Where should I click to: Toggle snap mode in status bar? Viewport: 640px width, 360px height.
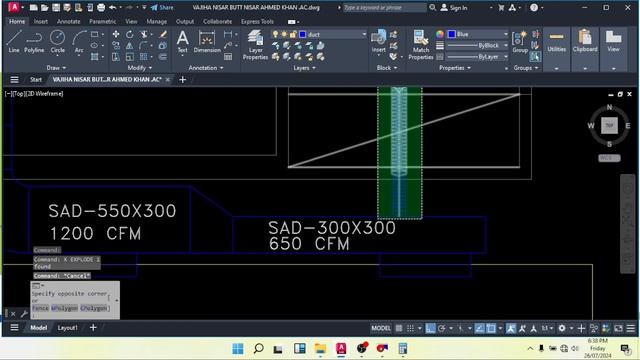click(410, 328)
